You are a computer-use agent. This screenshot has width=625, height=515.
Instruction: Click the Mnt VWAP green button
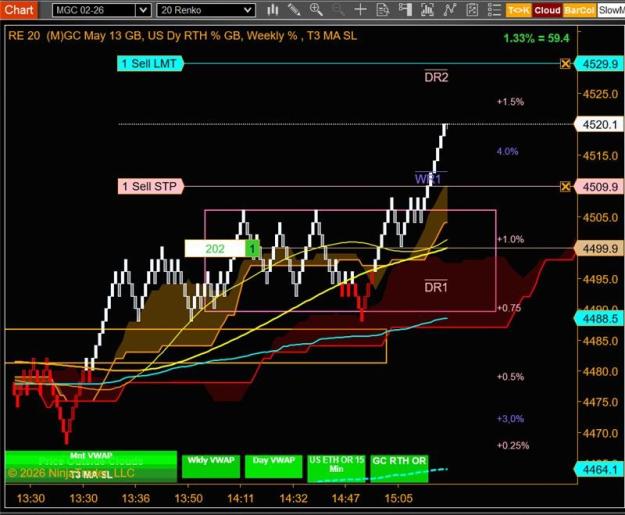point(91,456)
